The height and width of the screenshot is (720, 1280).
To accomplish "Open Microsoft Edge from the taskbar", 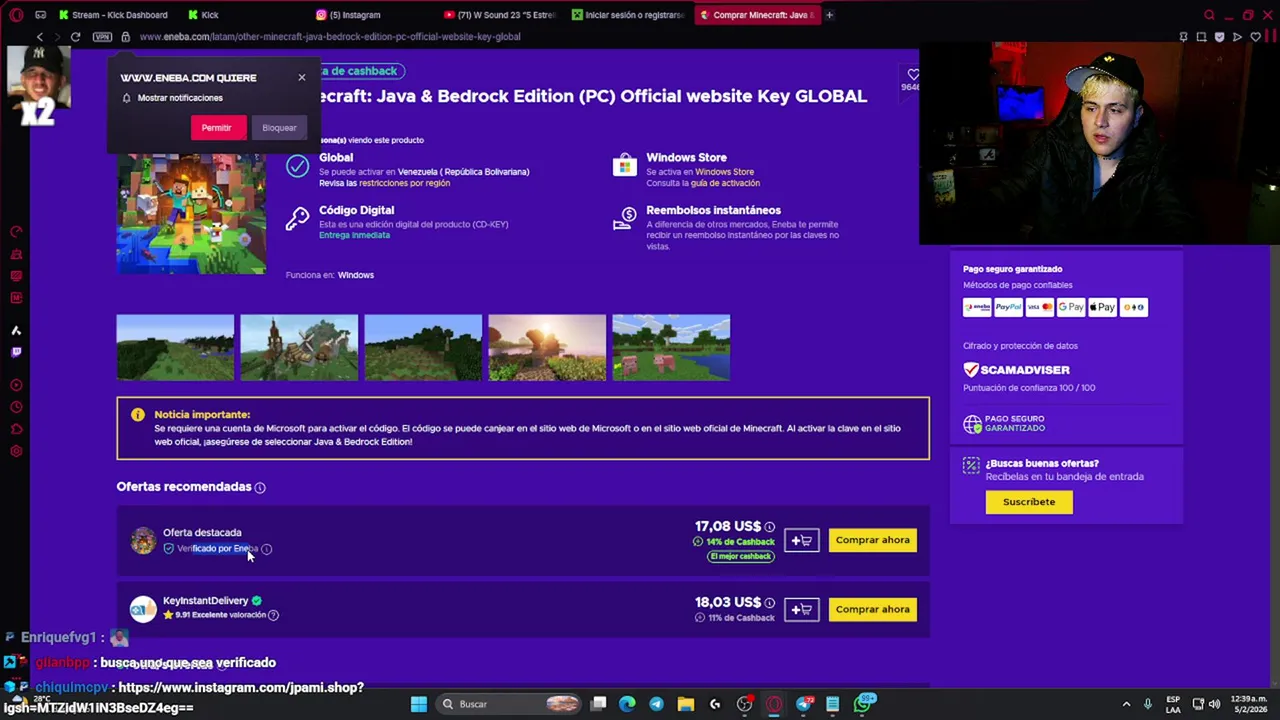I will click(627, 704).
